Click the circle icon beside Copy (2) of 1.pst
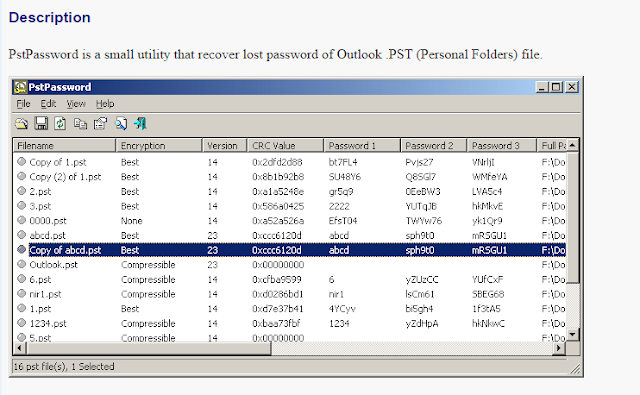The width and height of the screenshot is (640, 395). 22,176
